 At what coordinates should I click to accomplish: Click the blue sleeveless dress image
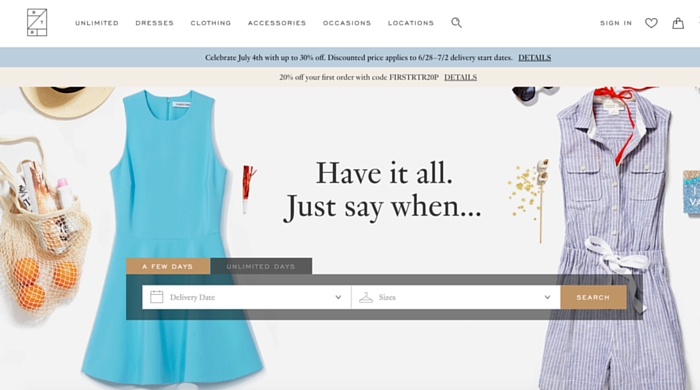pos(172,236)
